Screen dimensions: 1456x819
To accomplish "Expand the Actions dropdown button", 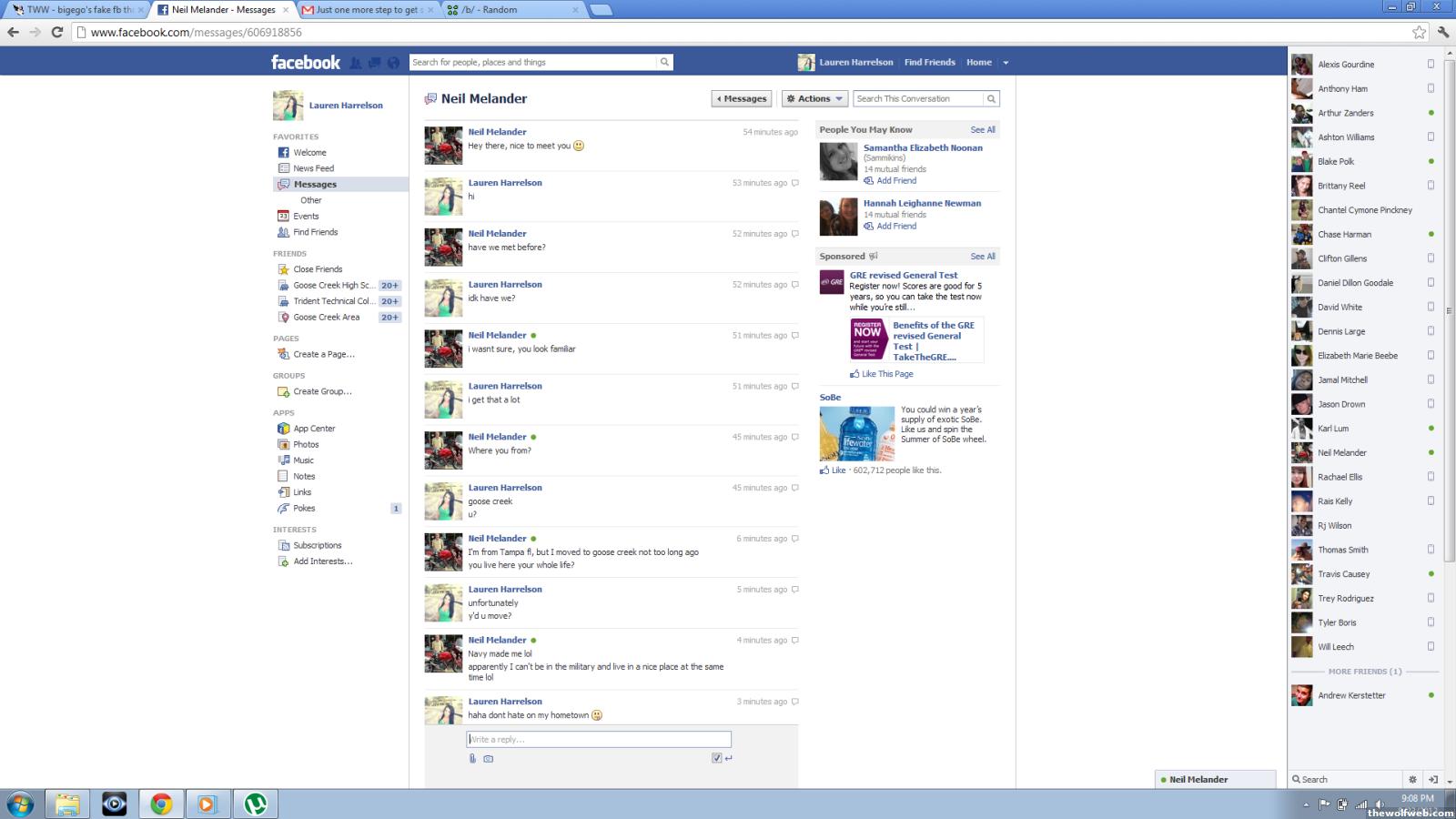I will [815, 98].
